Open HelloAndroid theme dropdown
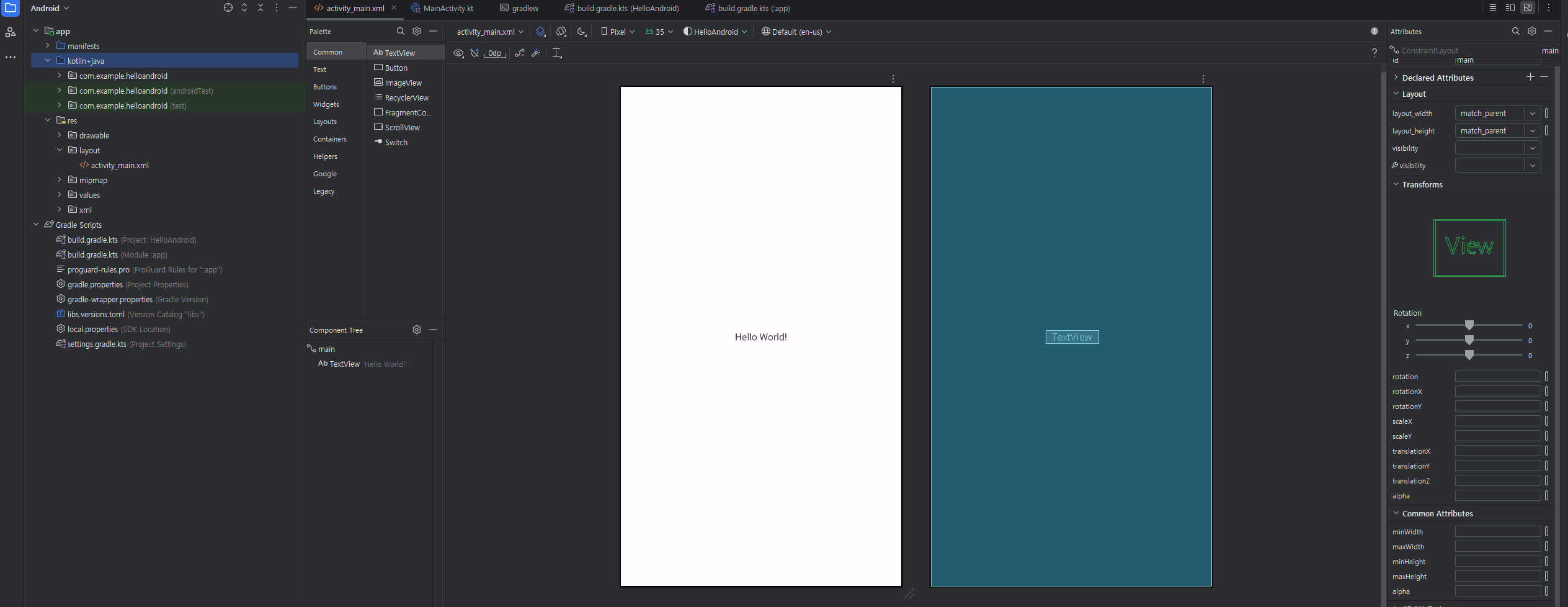The image size is (1568, 607). tap(715, 32)
